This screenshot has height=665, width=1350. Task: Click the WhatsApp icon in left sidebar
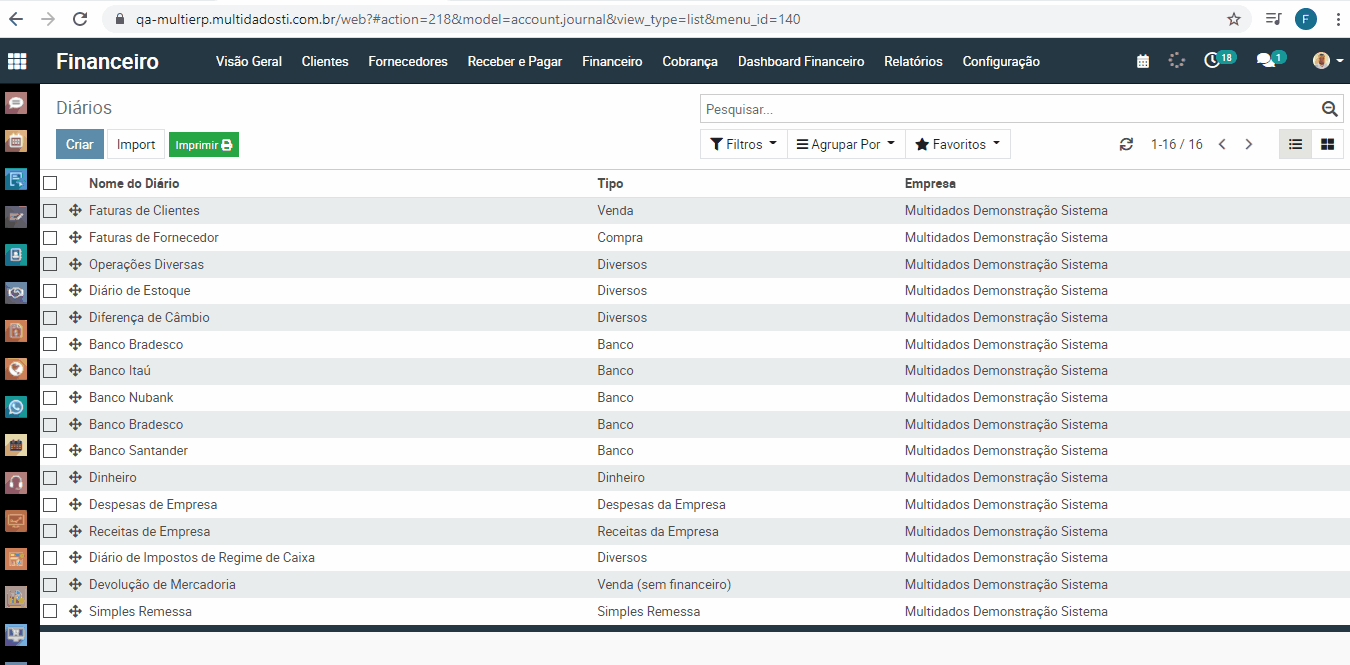[16, 407]
